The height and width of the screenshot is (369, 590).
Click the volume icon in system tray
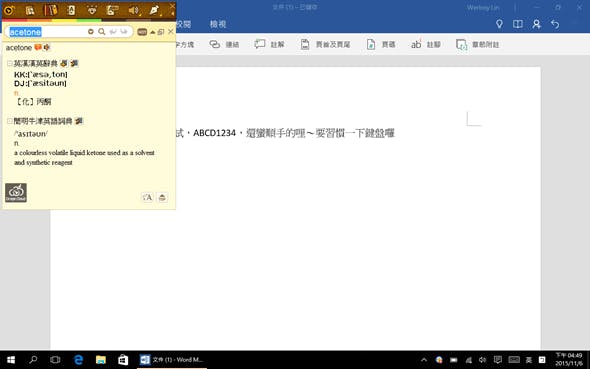(x=482, y=360)
